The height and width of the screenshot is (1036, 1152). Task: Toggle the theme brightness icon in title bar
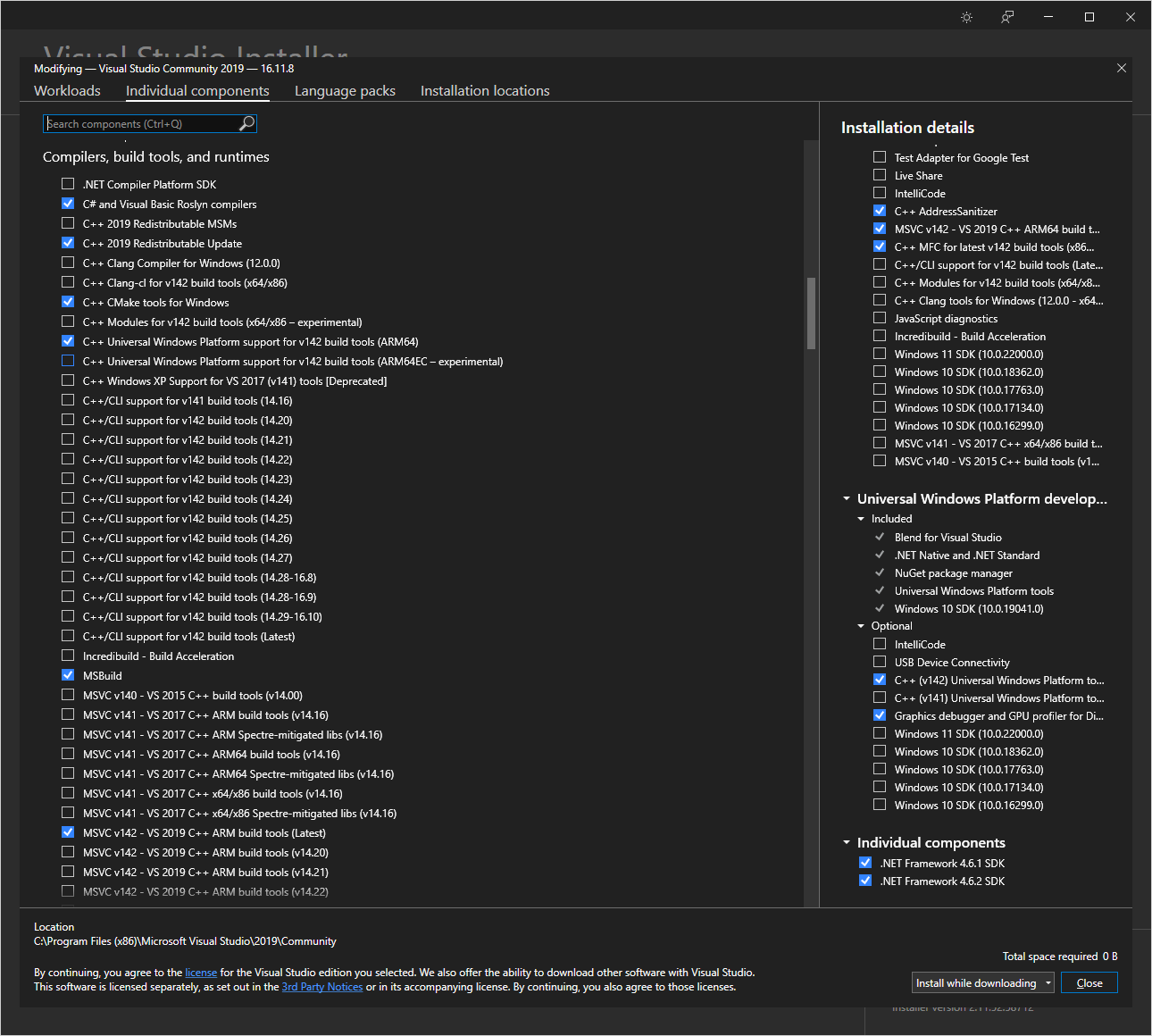(x=966, y=17)
